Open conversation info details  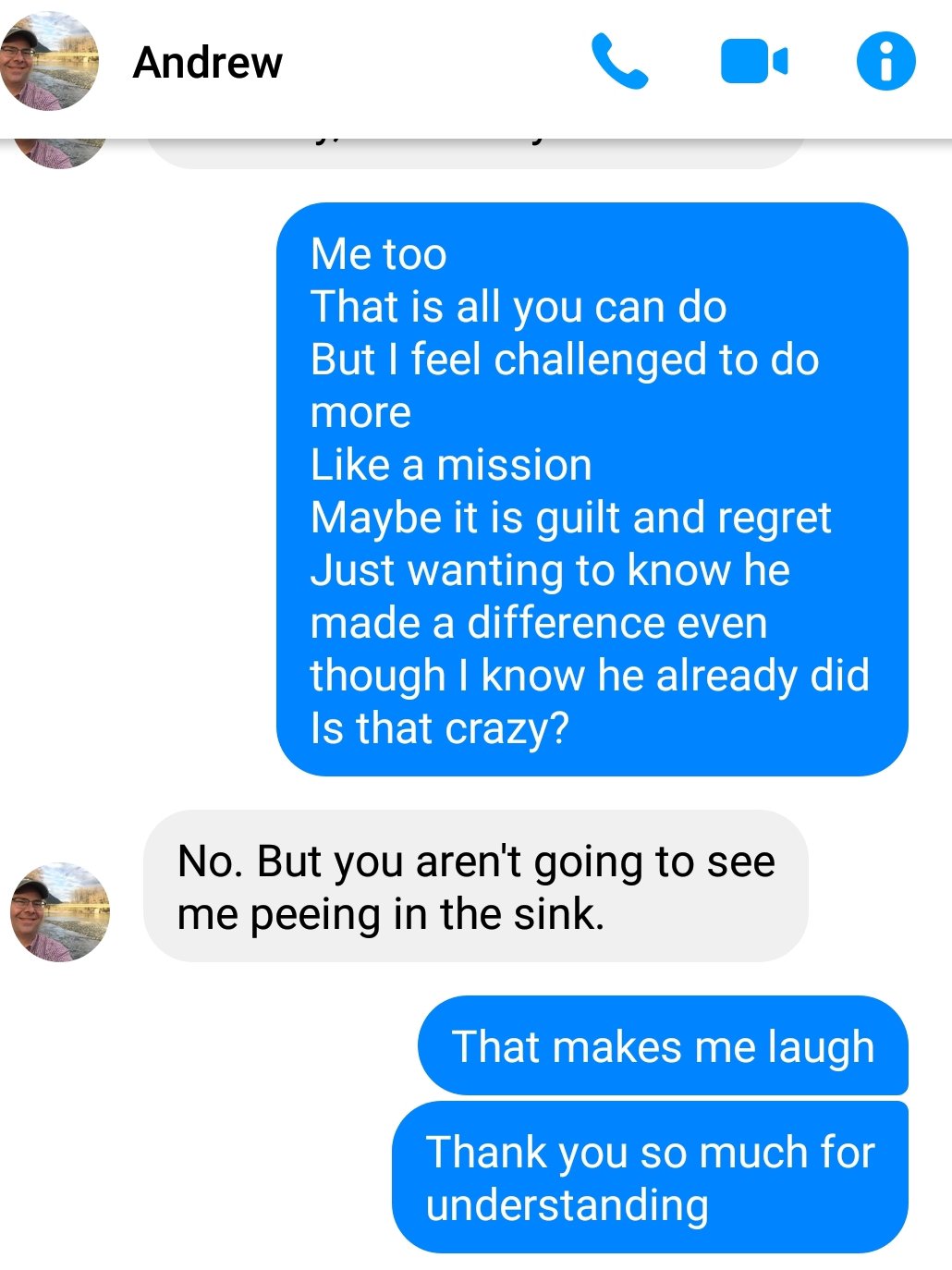coord(885,62)
